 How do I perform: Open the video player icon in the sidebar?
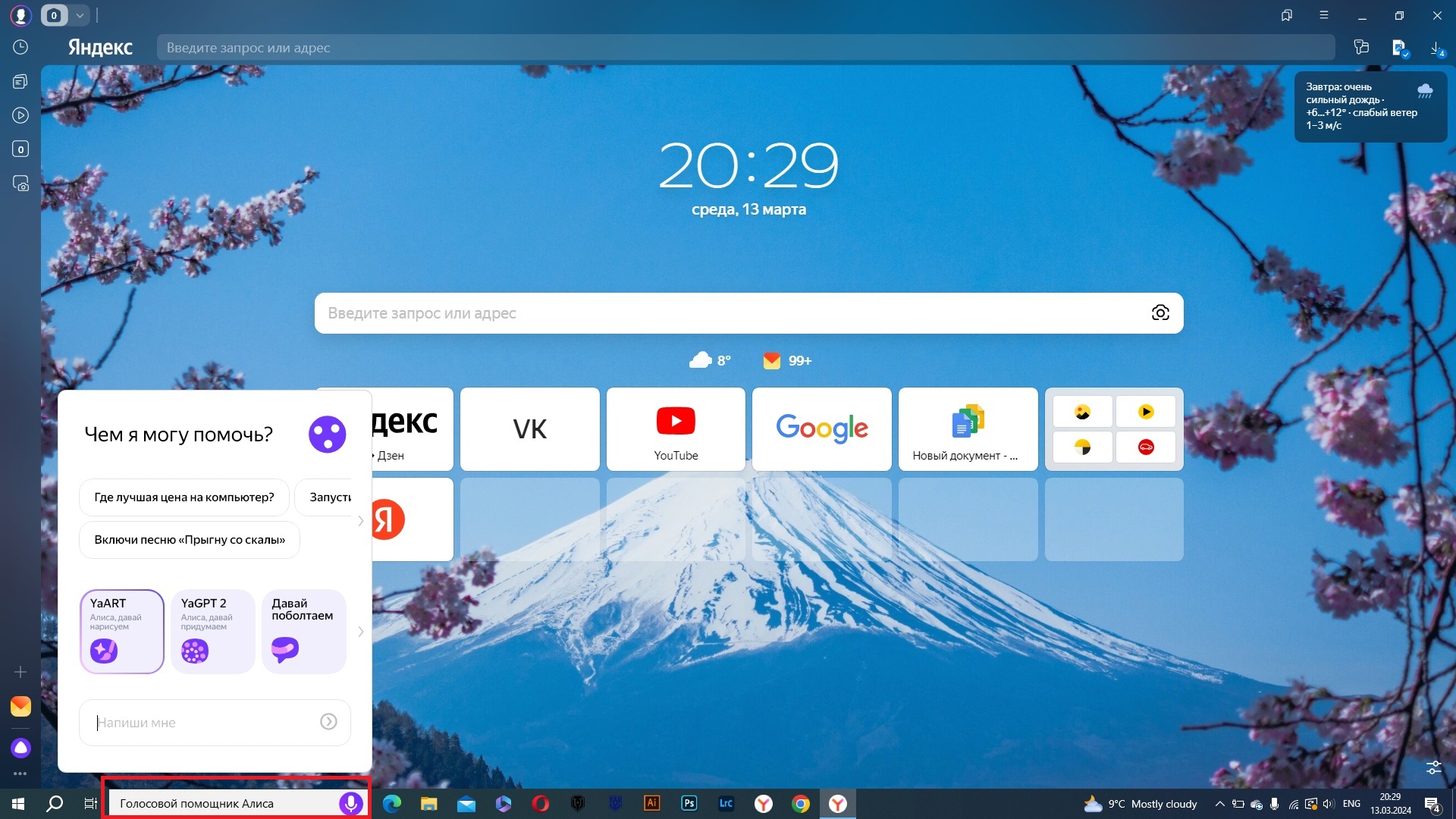(20, 115)
